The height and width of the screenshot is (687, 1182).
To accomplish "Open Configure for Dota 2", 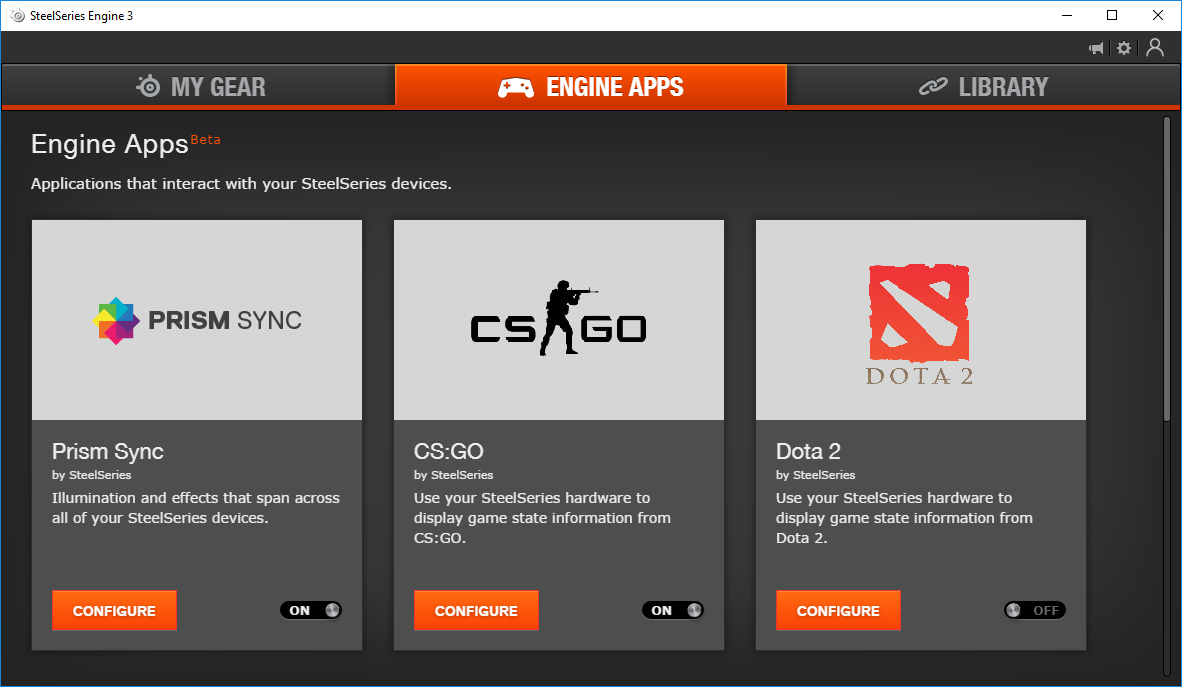I will 838,611.
